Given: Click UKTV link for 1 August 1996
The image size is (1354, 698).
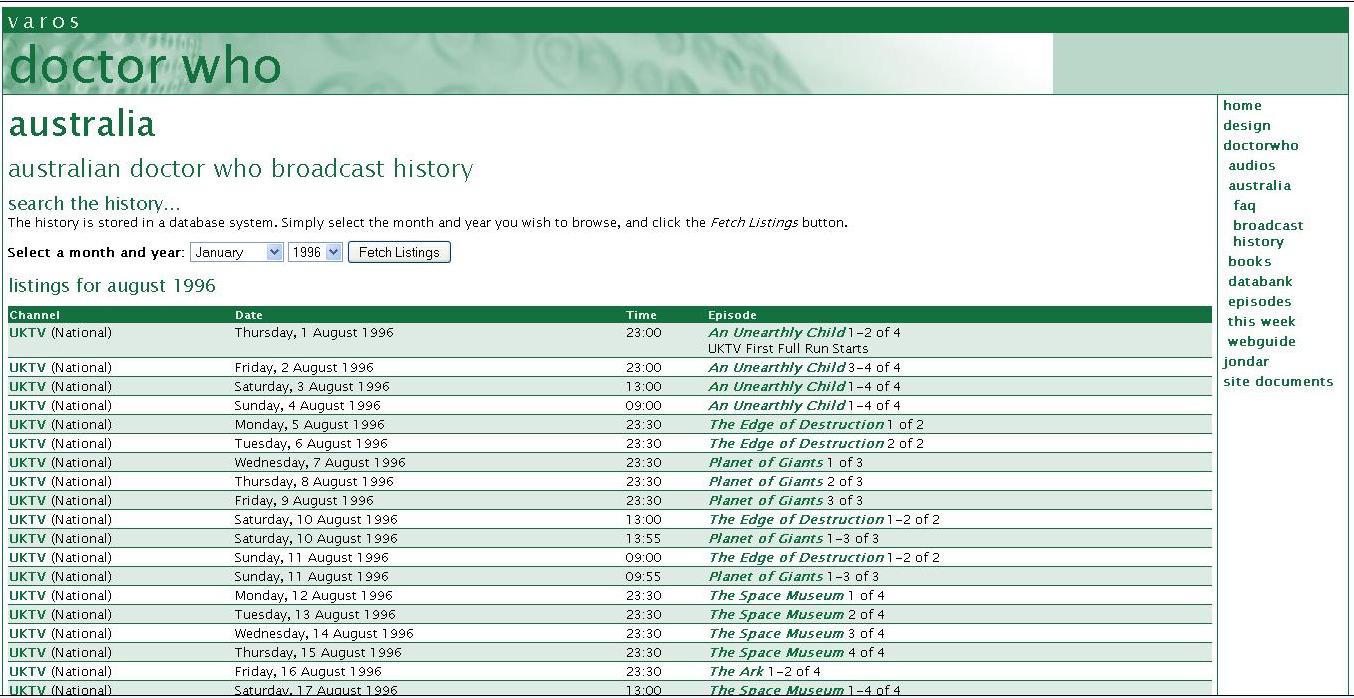Looking at the screenshot, I should [x=28, y=332].
